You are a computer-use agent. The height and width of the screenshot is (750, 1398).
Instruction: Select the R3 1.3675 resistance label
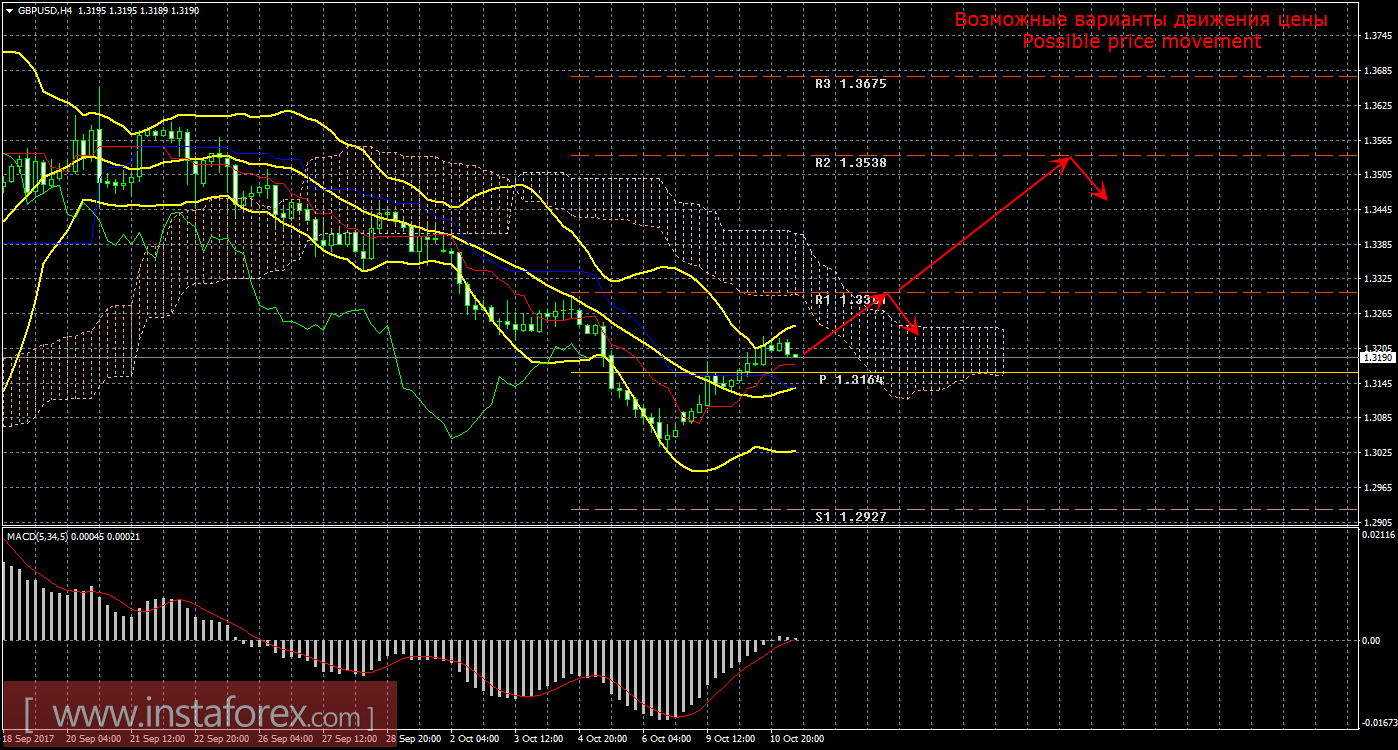tap(850, 85)
